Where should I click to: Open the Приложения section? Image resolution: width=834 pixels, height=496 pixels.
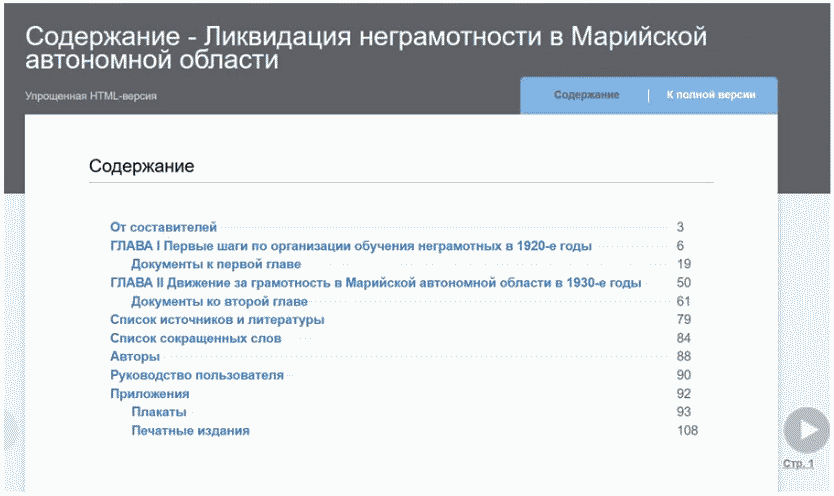(x=149, y=394)
